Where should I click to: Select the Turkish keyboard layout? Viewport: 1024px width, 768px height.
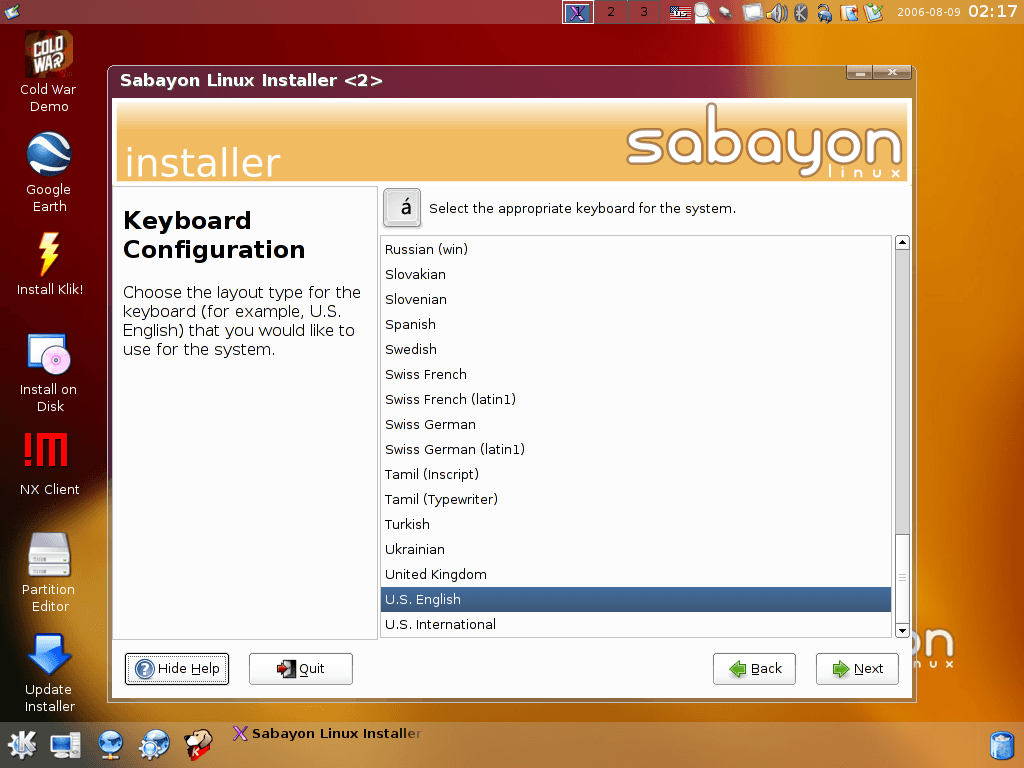[635, 524]
